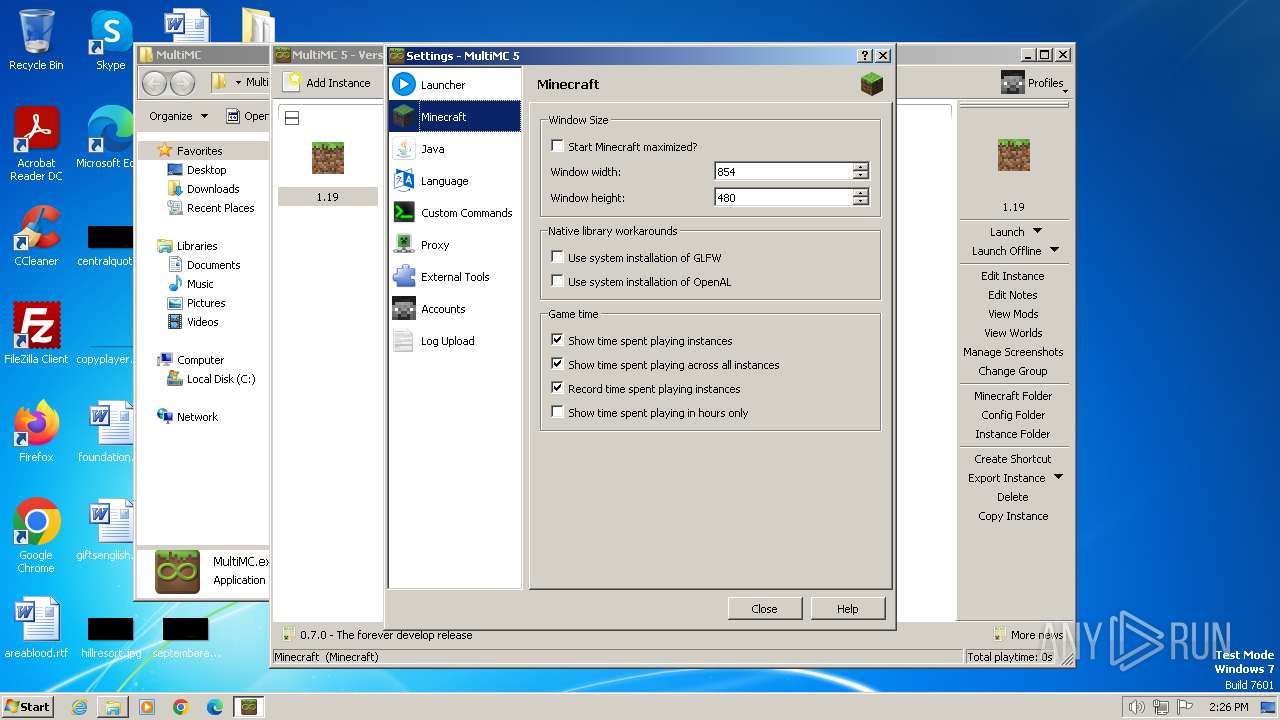The image size is (1280, 720).
Task: Uncheck Record time spent playing instances
Action: pyautogui.click(x=557, y=388)
